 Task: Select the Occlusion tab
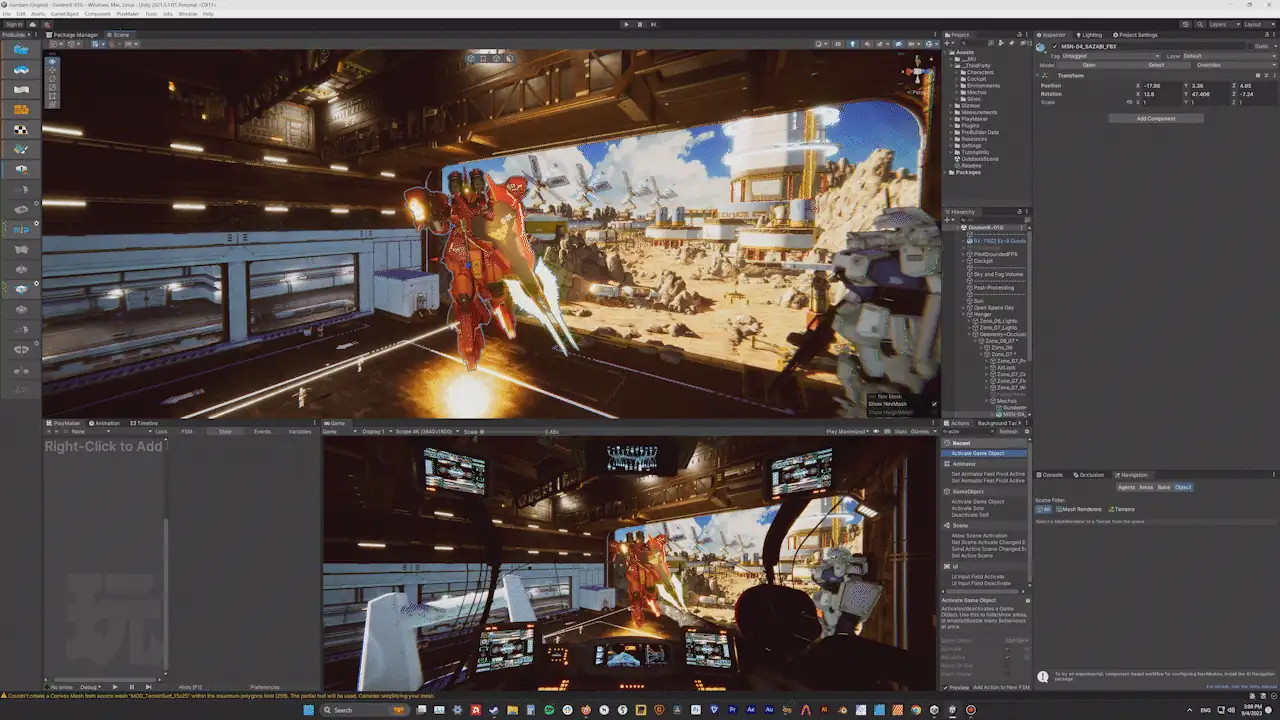click(x=1089, y=475)
